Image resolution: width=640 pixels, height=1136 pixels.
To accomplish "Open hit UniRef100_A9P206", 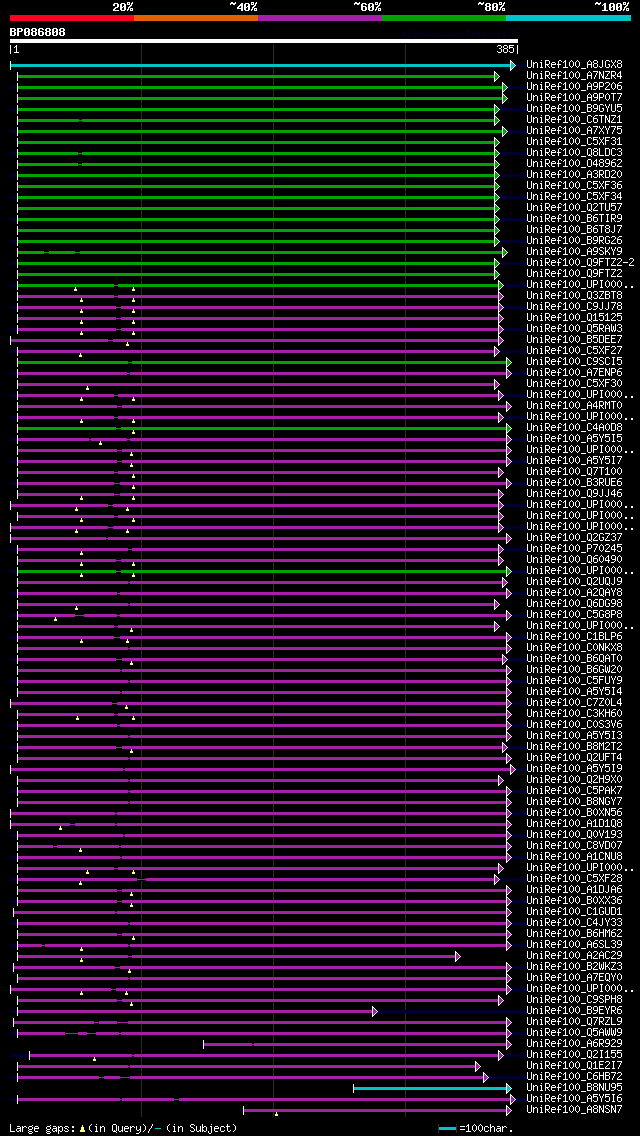I will point(574,86).
